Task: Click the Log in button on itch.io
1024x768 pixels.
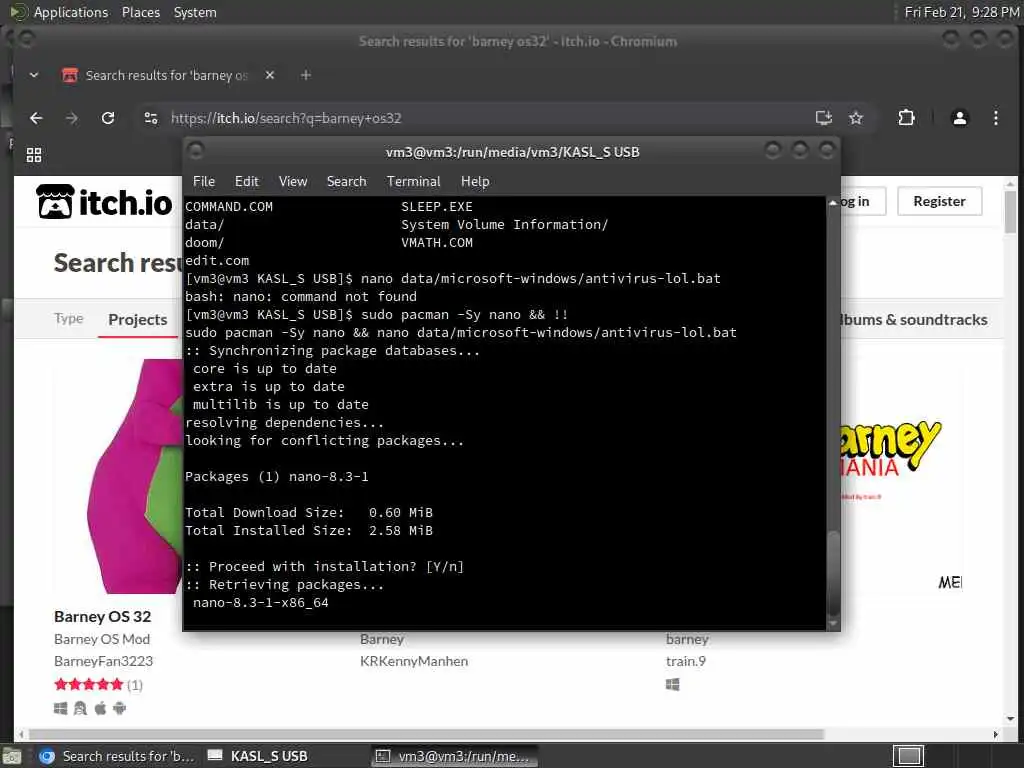Action: [861, 201]
